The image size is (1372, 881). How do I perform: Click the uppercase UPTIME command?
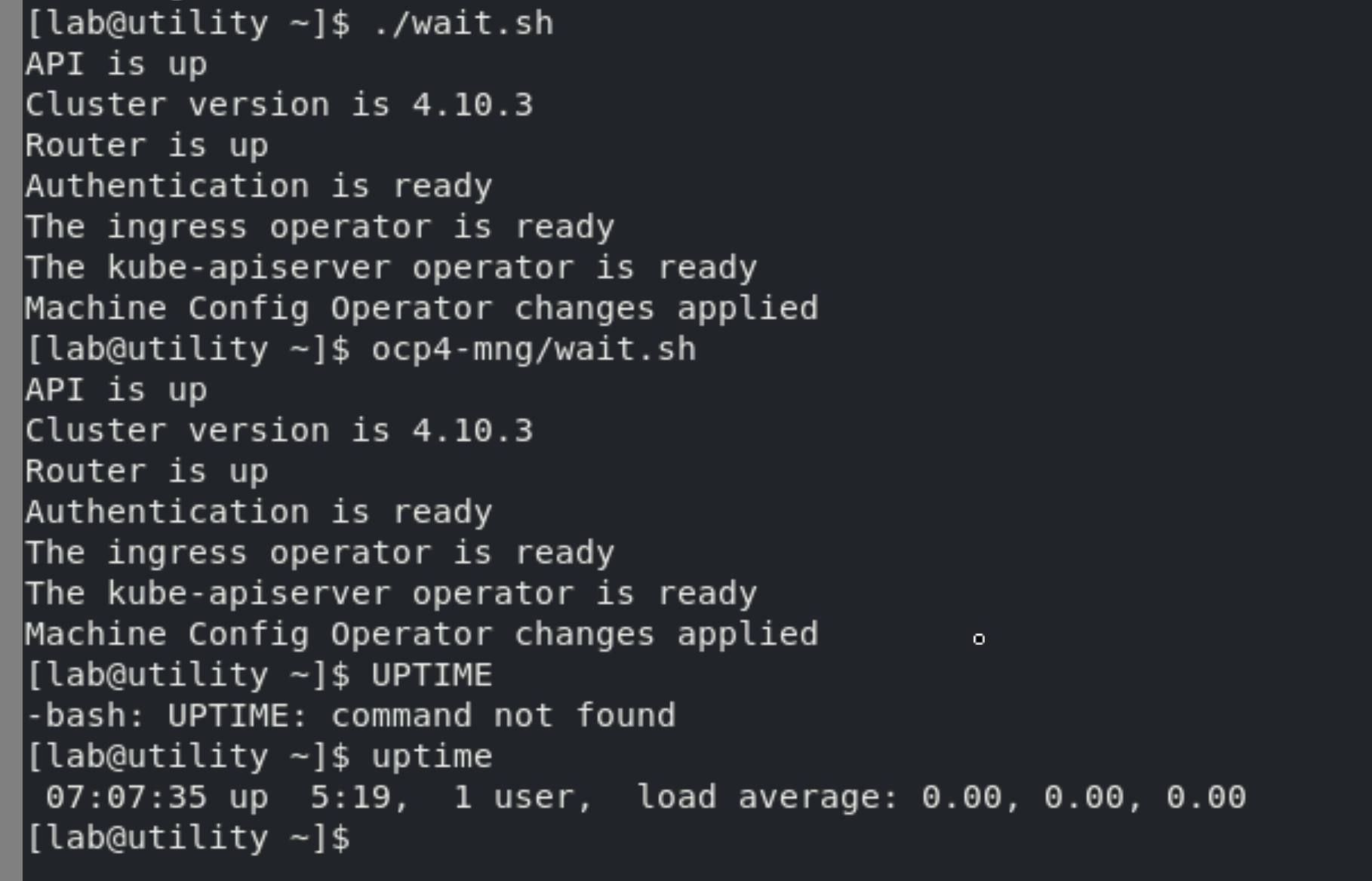click(432, 675)
